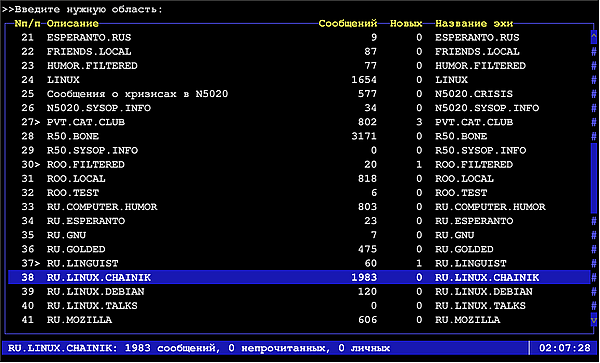Click the 'Новых' column header

pyautogui.click(x=406, y=24)
